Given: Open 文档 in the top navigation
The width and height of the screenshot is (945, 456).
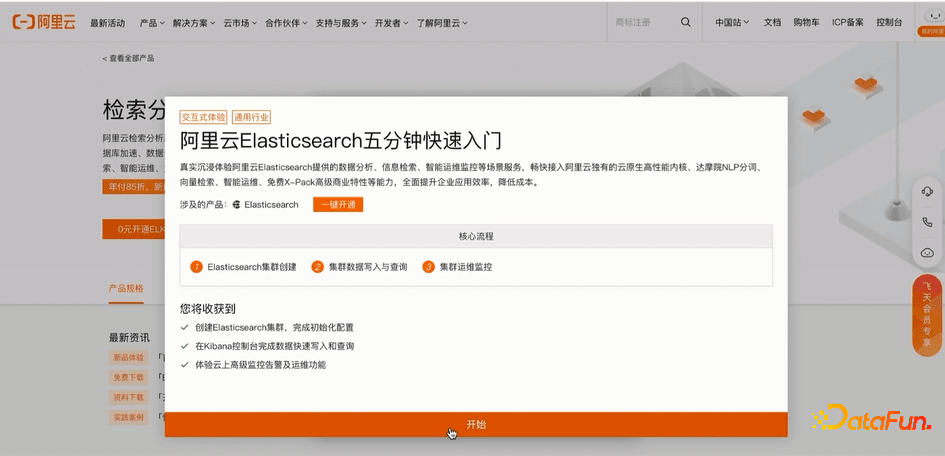Looking at the screenshot, I should pyautogui.click(x=772, y=22).
